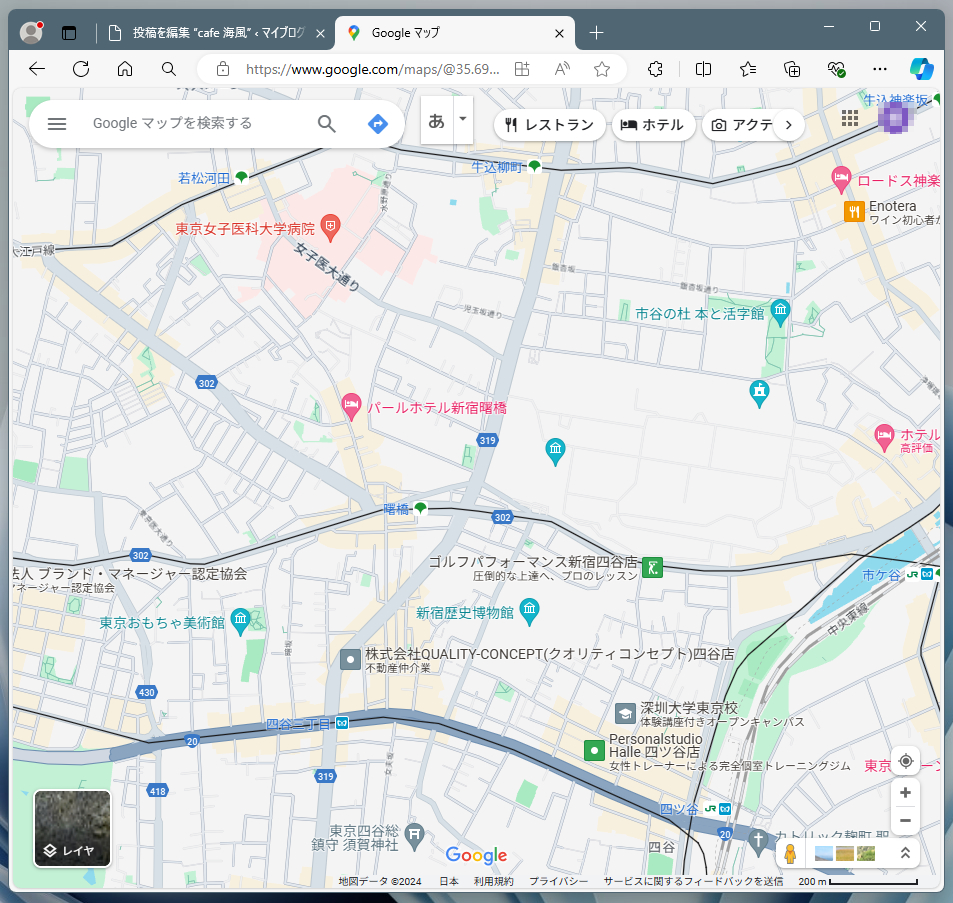Show my current location on map
Screen dimensions: 953x903
pos(906,761)
